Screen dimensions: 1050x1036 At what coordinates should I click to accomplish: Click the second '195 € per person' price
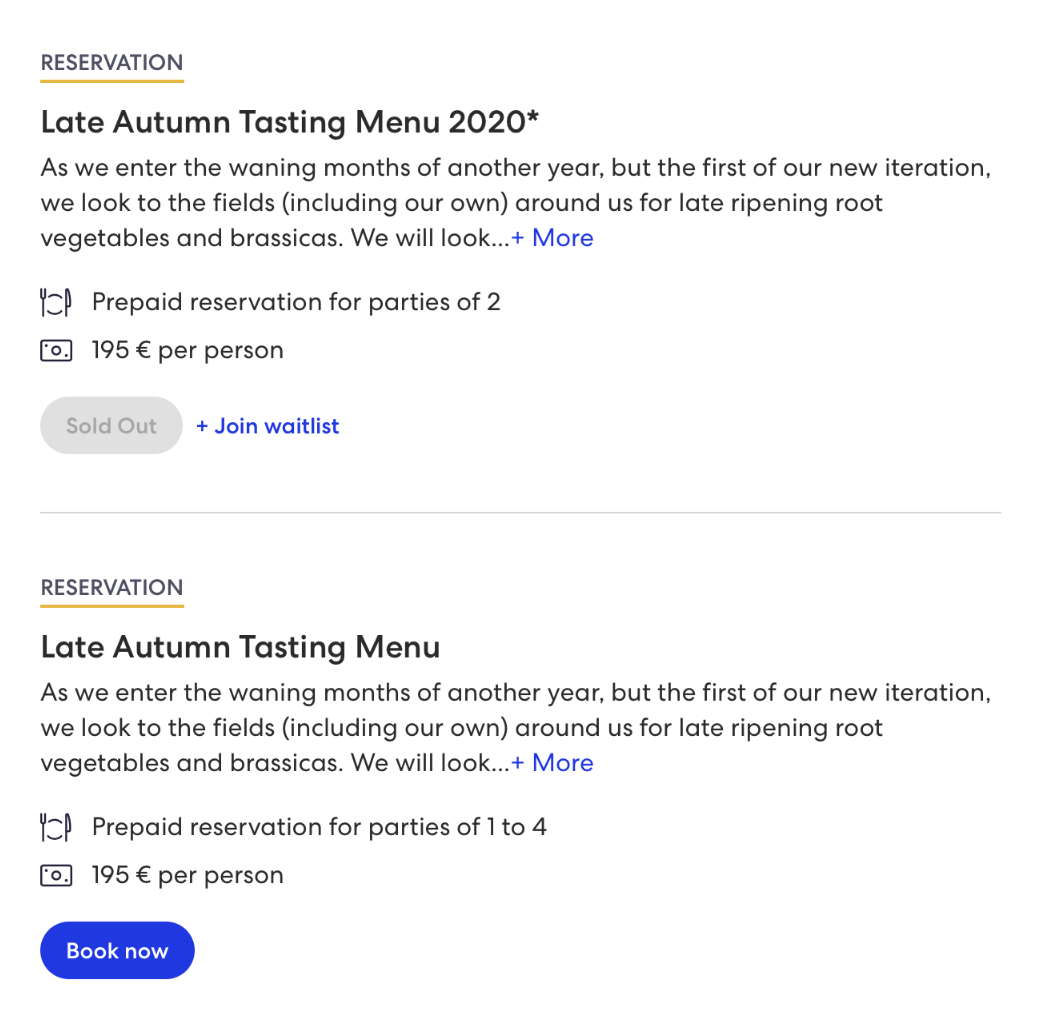pos(188,875)
